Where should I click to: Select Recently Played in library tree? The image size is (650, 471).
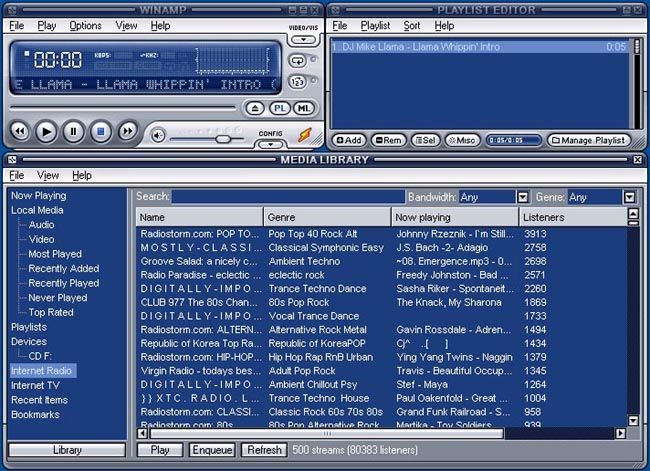tap(63, 283)
